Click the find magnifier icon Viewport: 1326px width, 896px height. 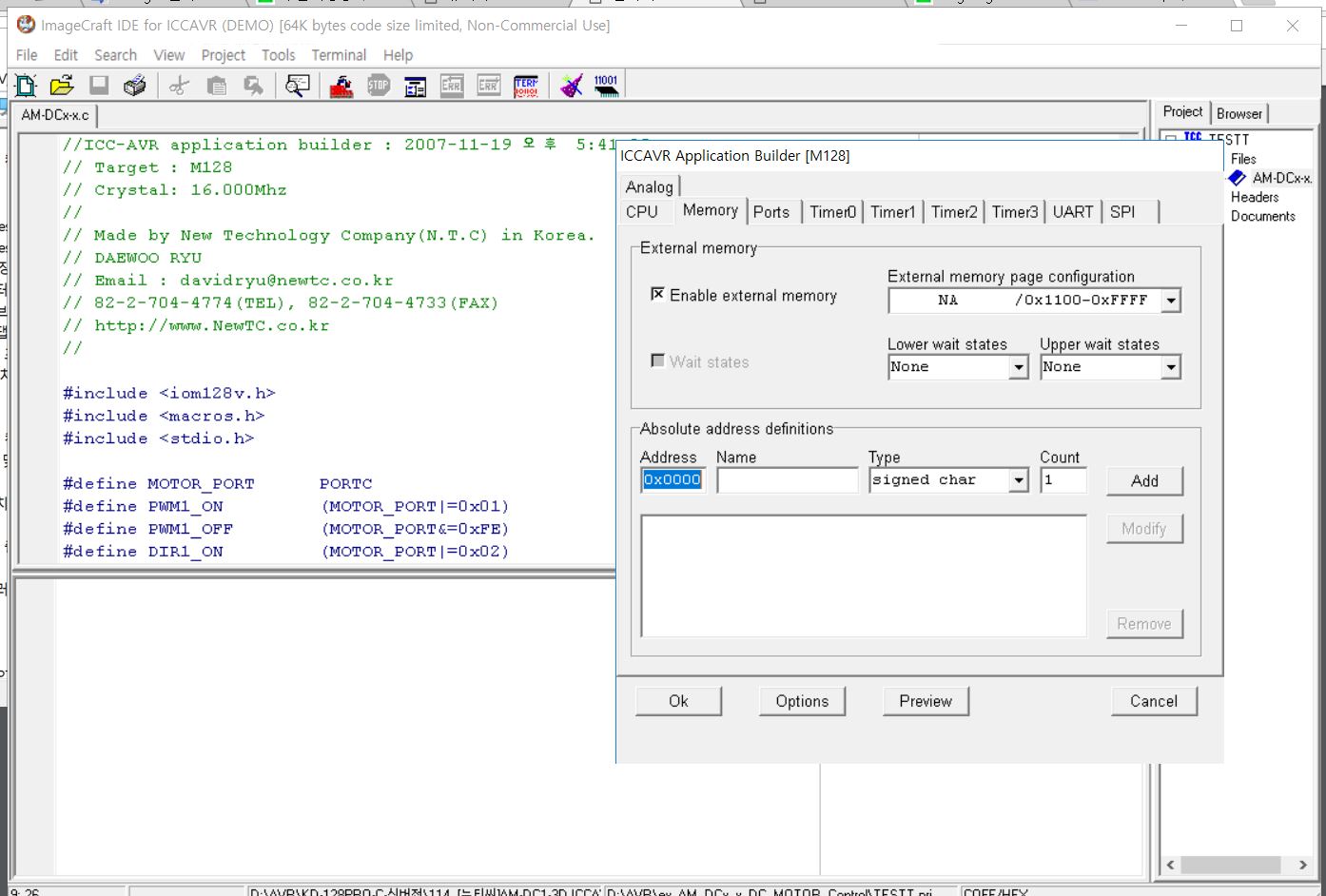click(x=298, y=87)
